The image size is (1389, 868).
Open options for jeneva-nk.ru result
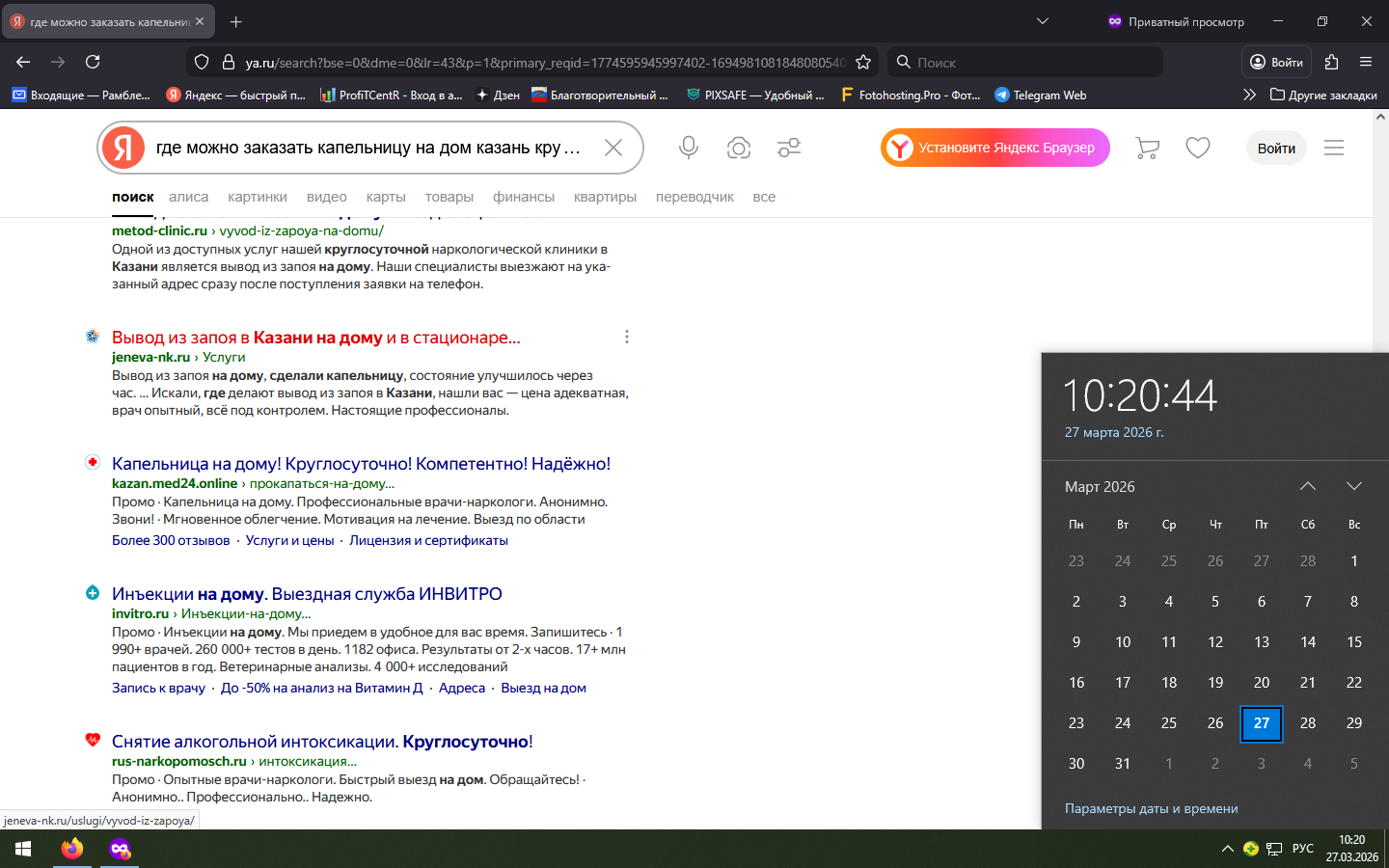point(627,337)
